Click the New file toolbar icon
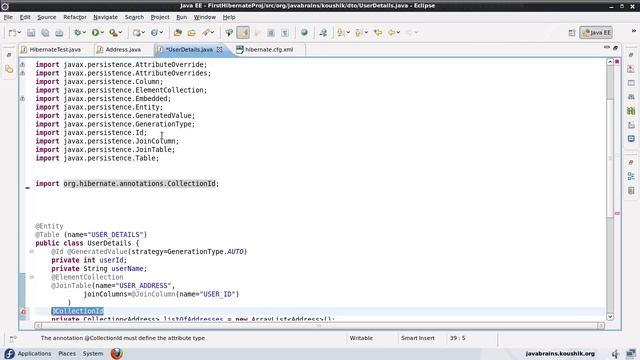The height and width of the screenshot is (360, 640). 12,33
